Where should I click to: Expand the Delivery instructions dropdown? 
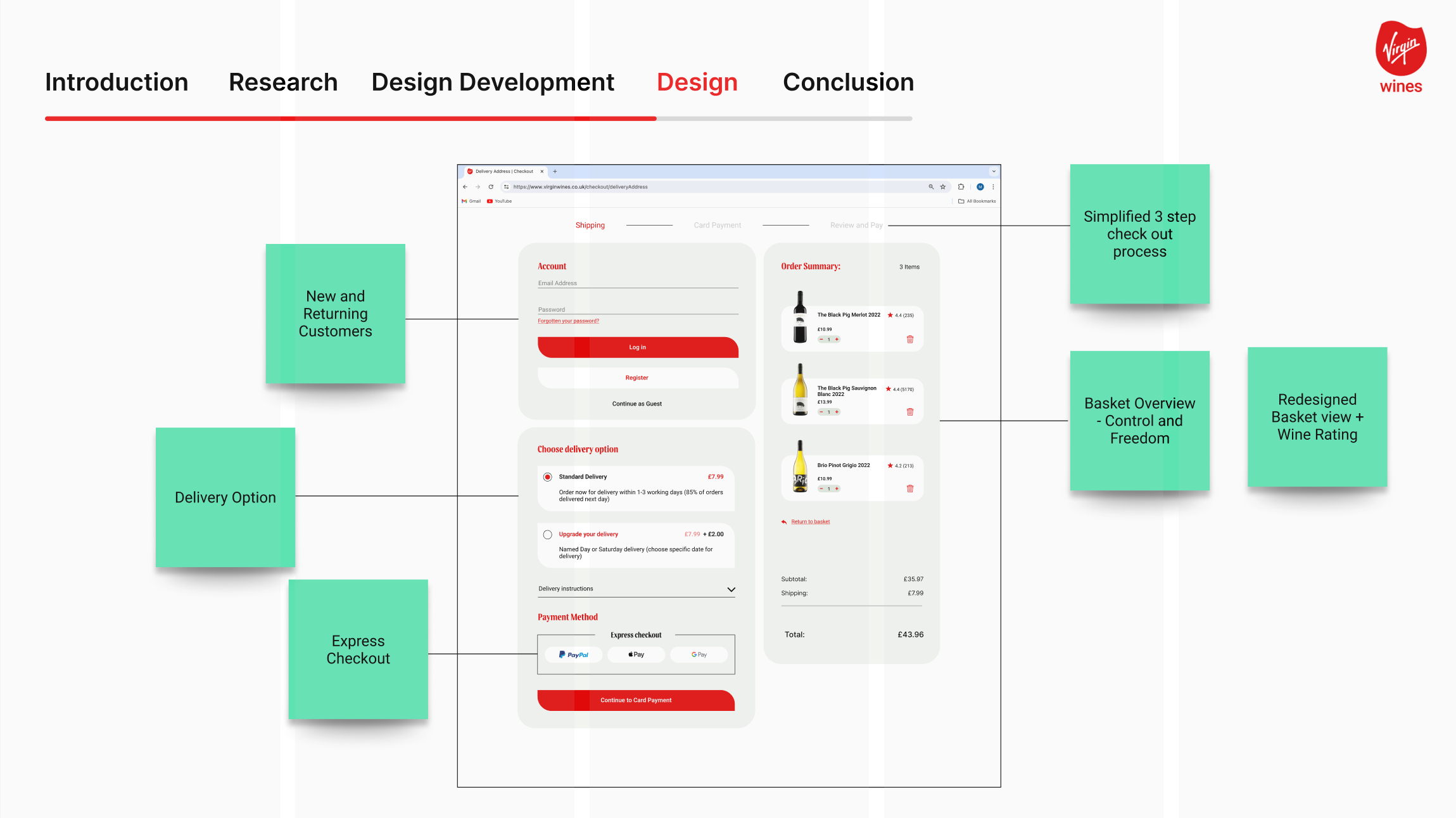(731, 589)
